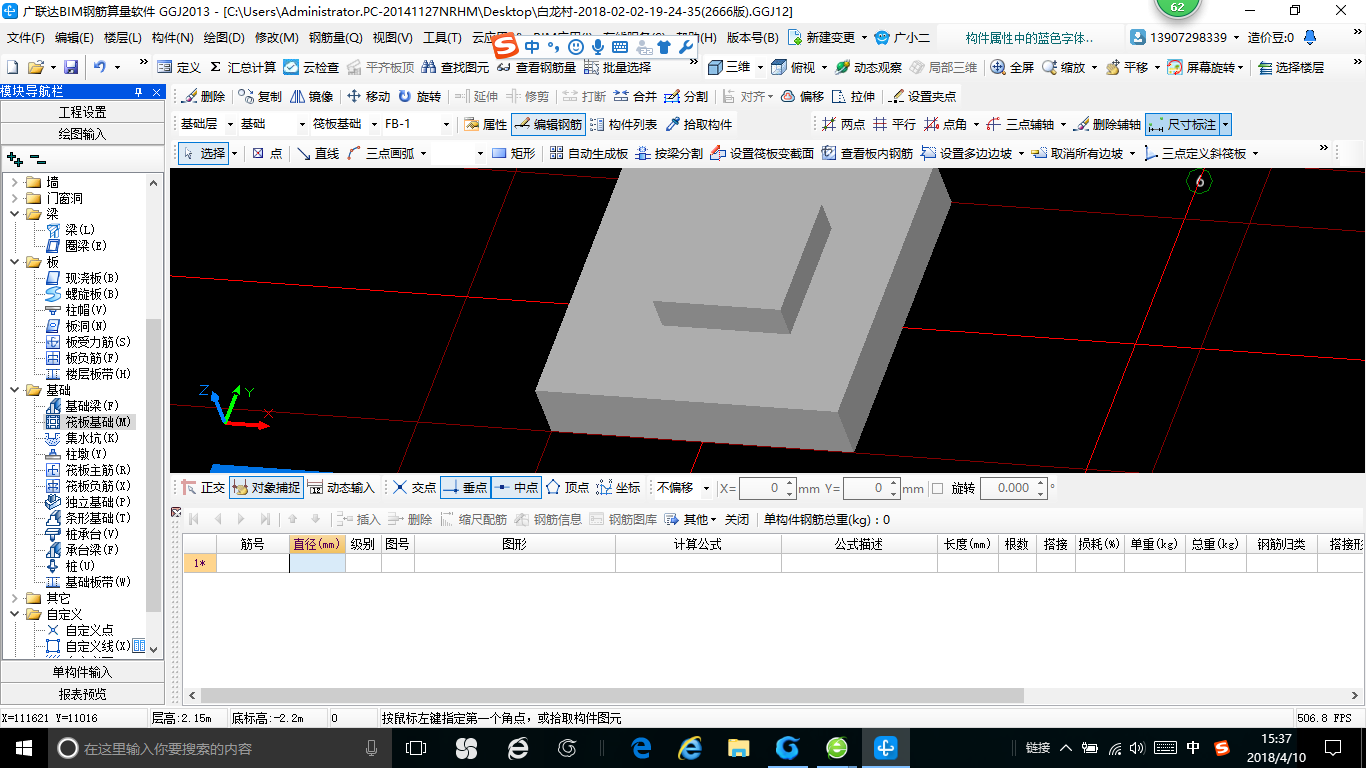Click 查找图元 (Find Element)
The height and width of the screenshot is (768, 1366).
click(455, 67)
